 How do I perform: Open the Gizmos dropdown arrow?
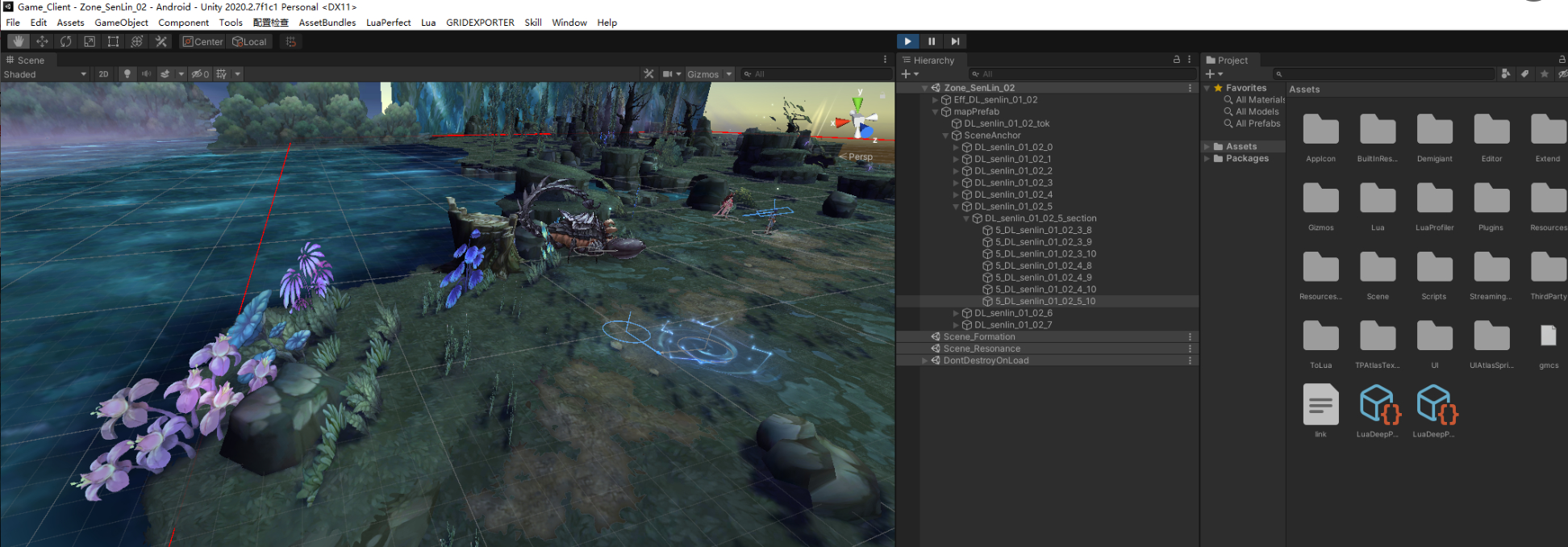[729, 74]
